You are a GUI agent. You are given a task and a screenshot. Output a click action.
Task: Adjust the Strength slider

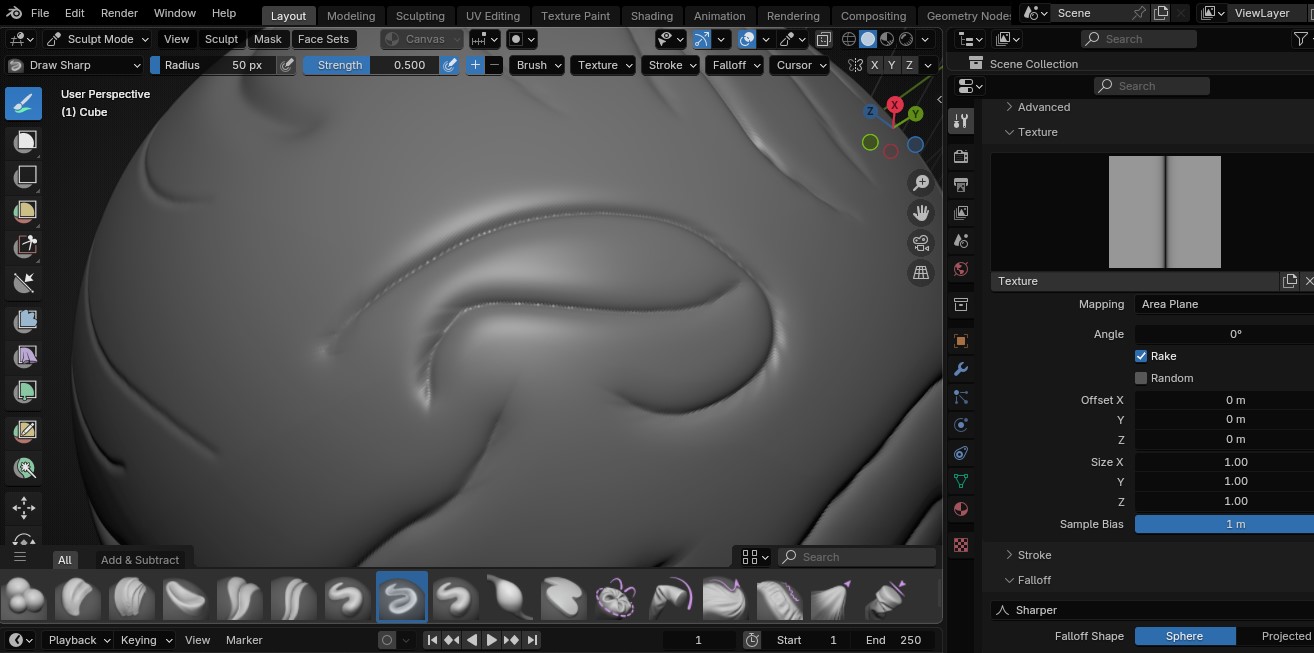[x=371, y=65]
